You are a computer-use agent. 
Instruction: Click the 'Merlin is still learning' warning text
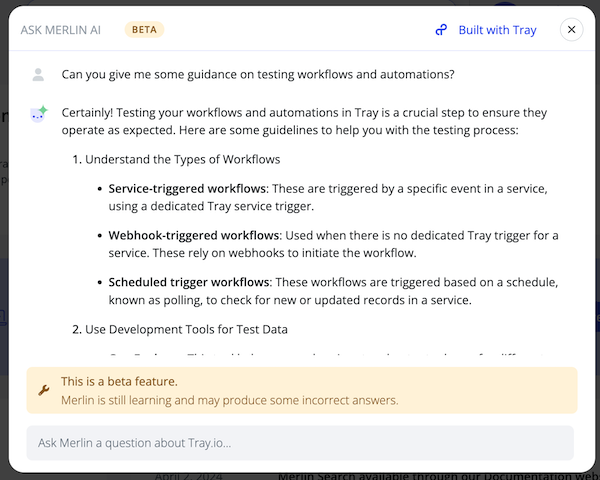229,400
